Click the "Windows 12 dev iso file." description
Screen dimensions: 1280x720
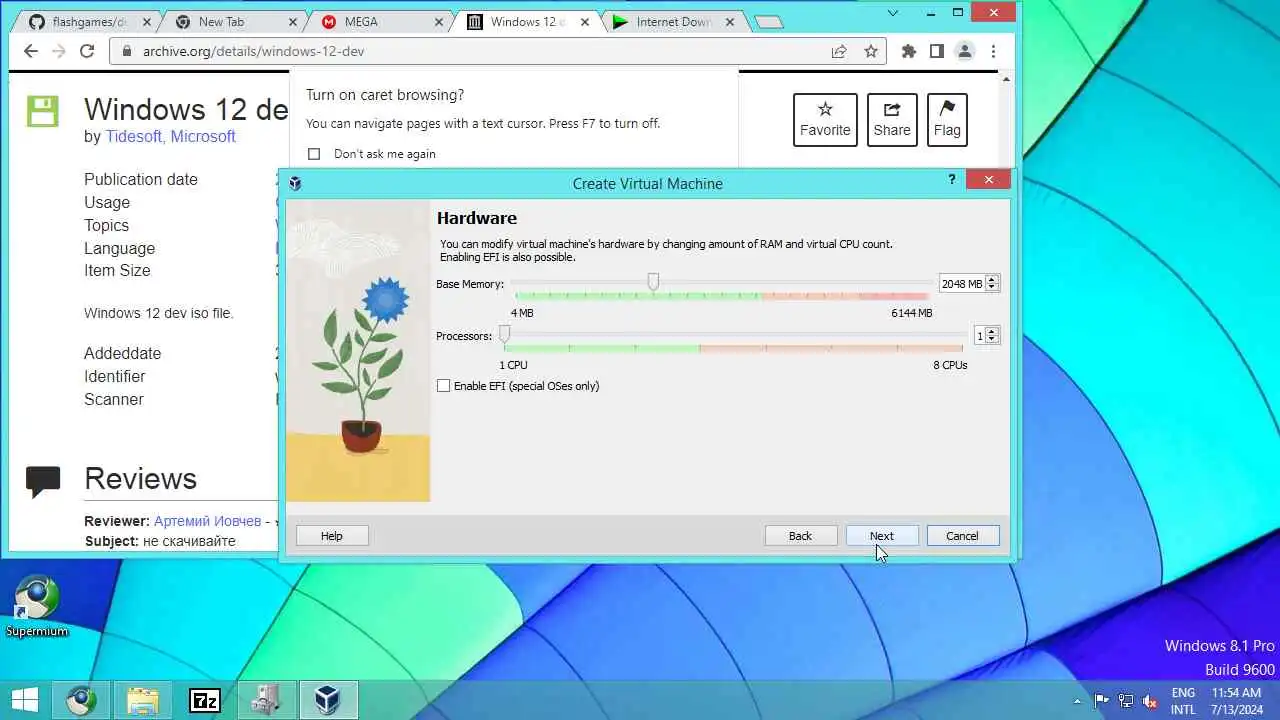pos(159,313)
